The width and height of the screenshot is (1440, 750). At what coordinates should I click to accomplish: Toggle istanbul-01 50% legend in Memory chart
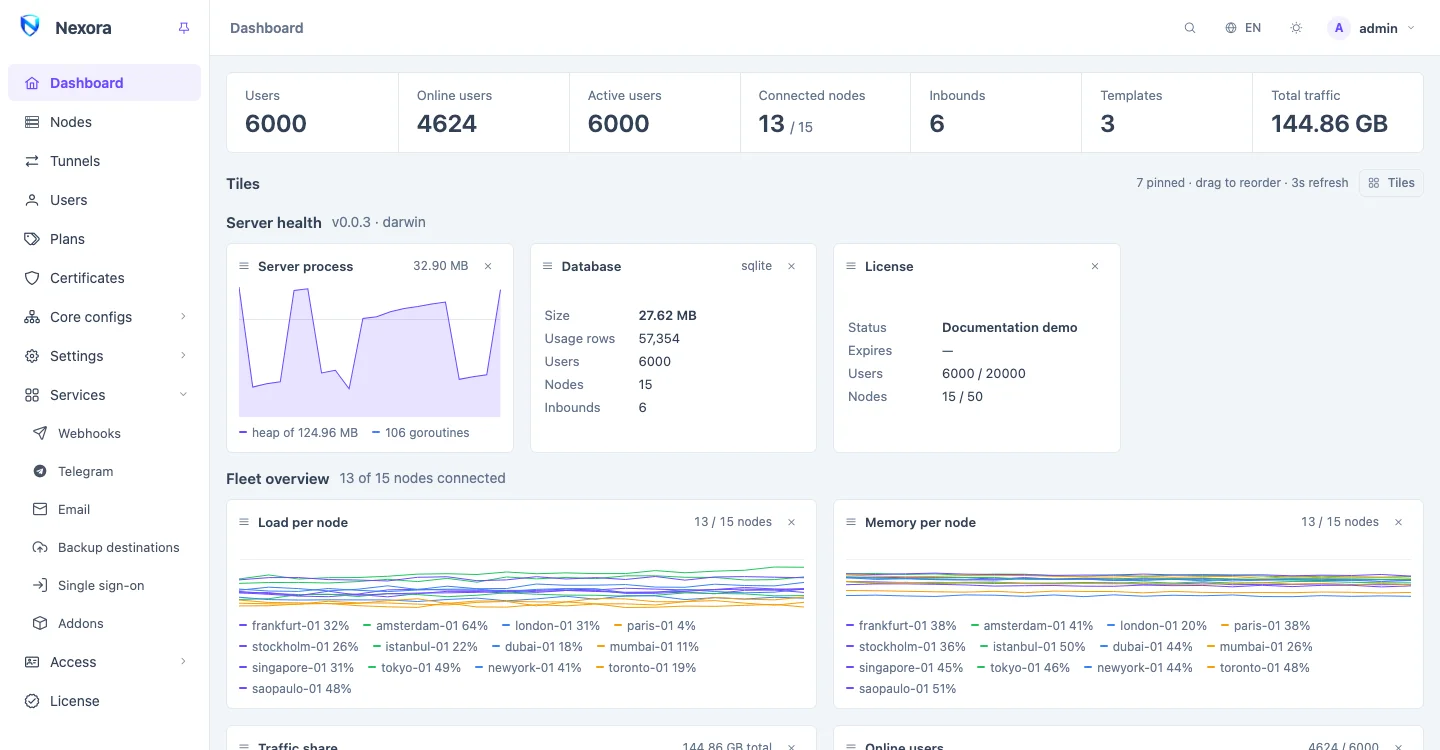pyautogui.click(x=1033, y=647)
